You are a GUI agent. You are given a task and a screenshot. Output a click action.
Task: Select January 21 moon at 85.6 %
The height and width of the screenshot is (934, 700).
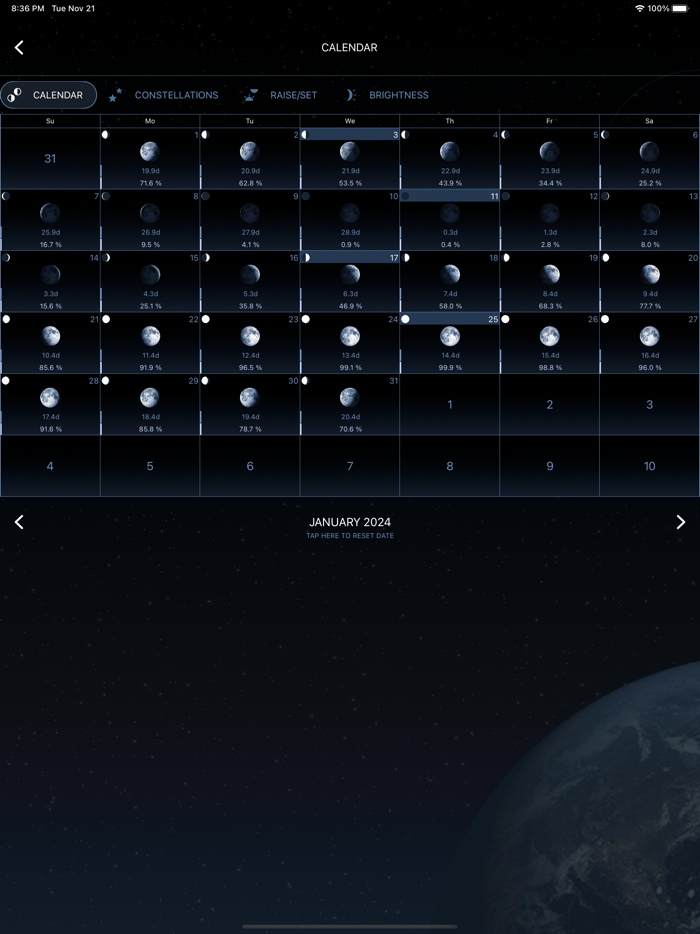50,343
